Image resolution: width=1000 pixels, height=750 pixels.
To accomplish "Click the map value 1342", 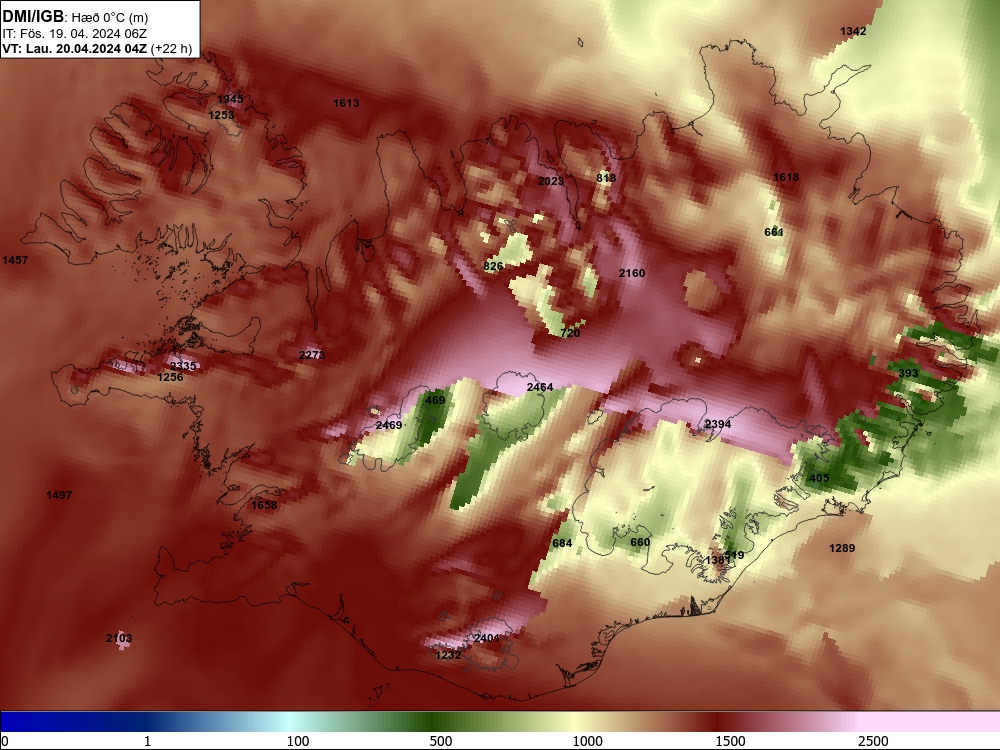I will click(x=853, y=31).
